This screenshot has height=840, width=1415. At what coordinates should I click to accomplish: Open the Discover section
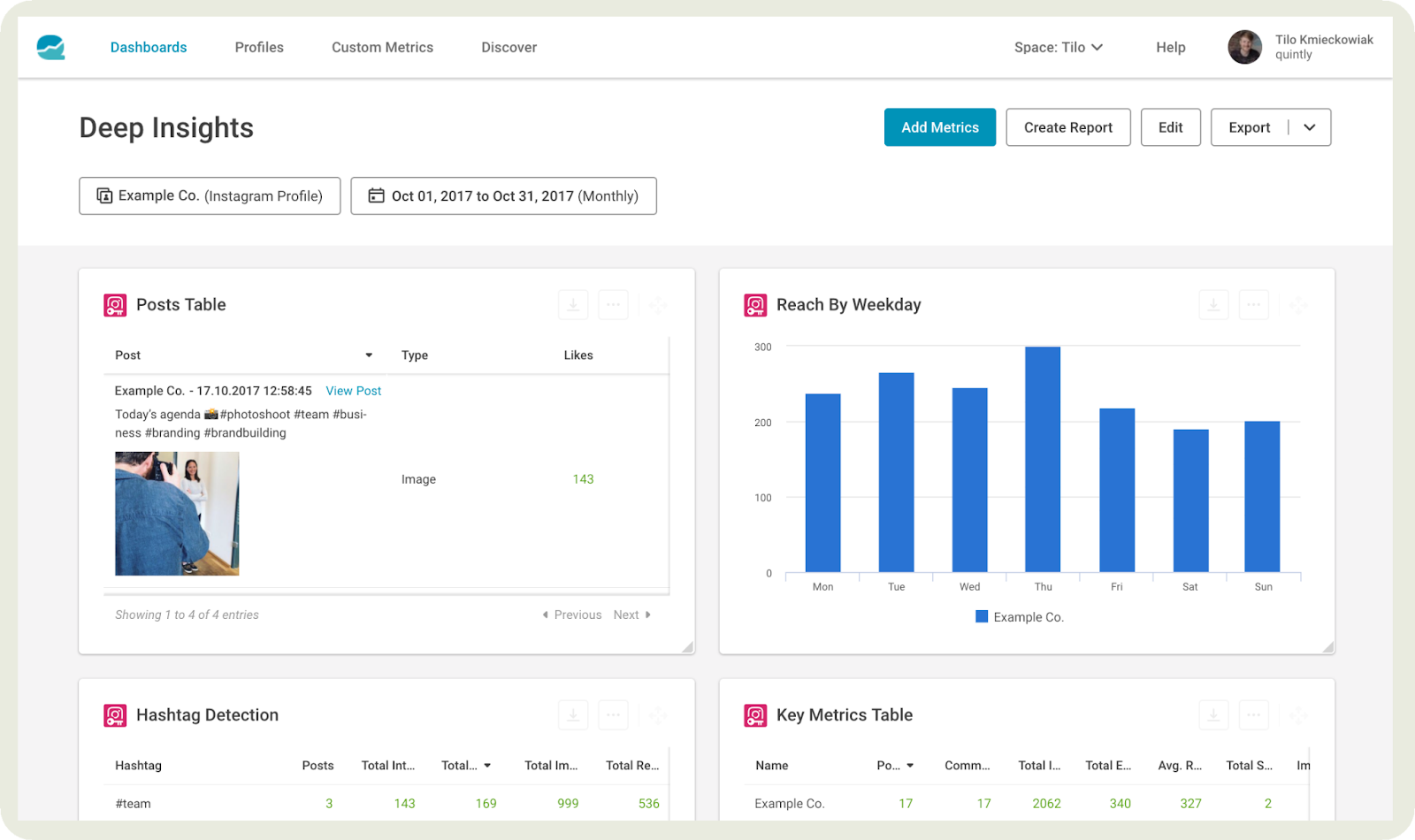click(509, 47)
